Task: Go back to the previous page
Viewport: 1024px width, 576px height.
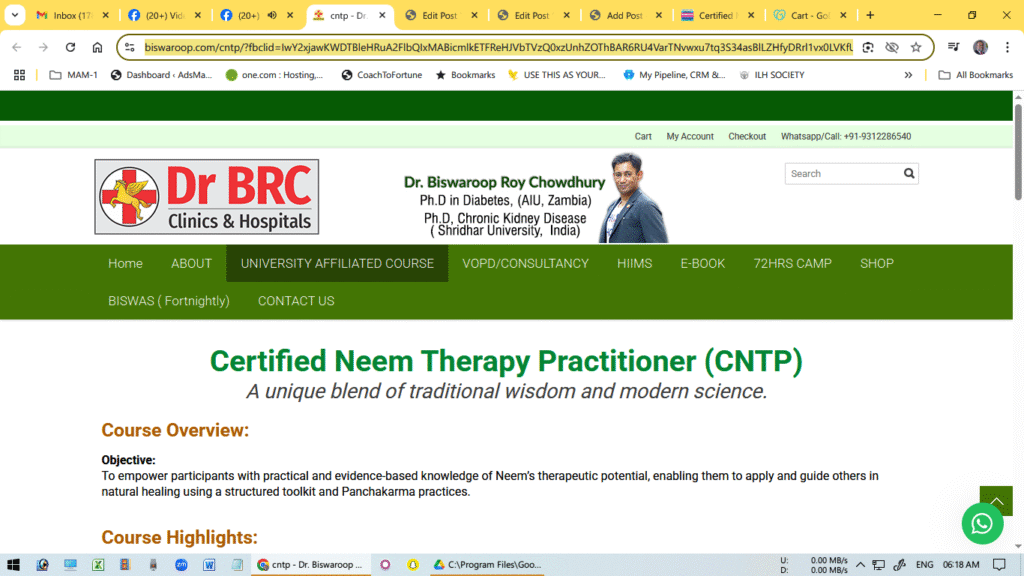Action: point(16,47)
